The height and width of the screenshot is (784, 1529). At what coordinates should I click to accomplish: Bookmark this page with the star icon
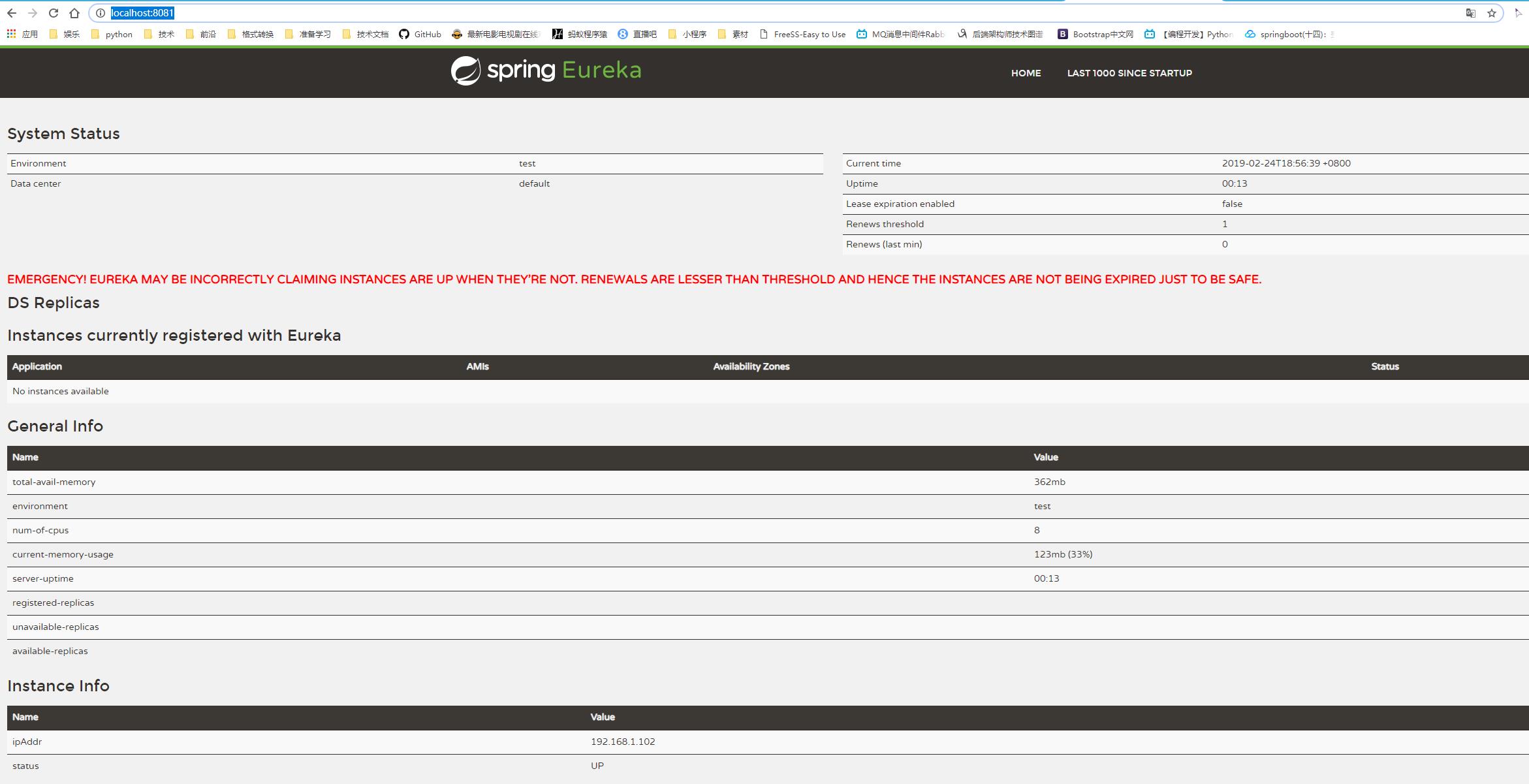pos(1492,13)
